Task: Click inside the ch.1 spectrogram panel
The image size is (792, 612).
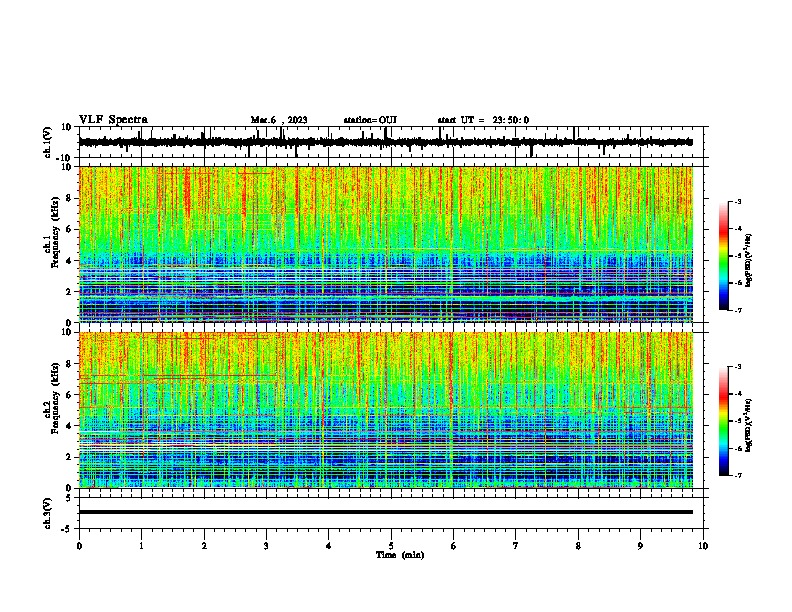Action: click(x=386, y=244)
